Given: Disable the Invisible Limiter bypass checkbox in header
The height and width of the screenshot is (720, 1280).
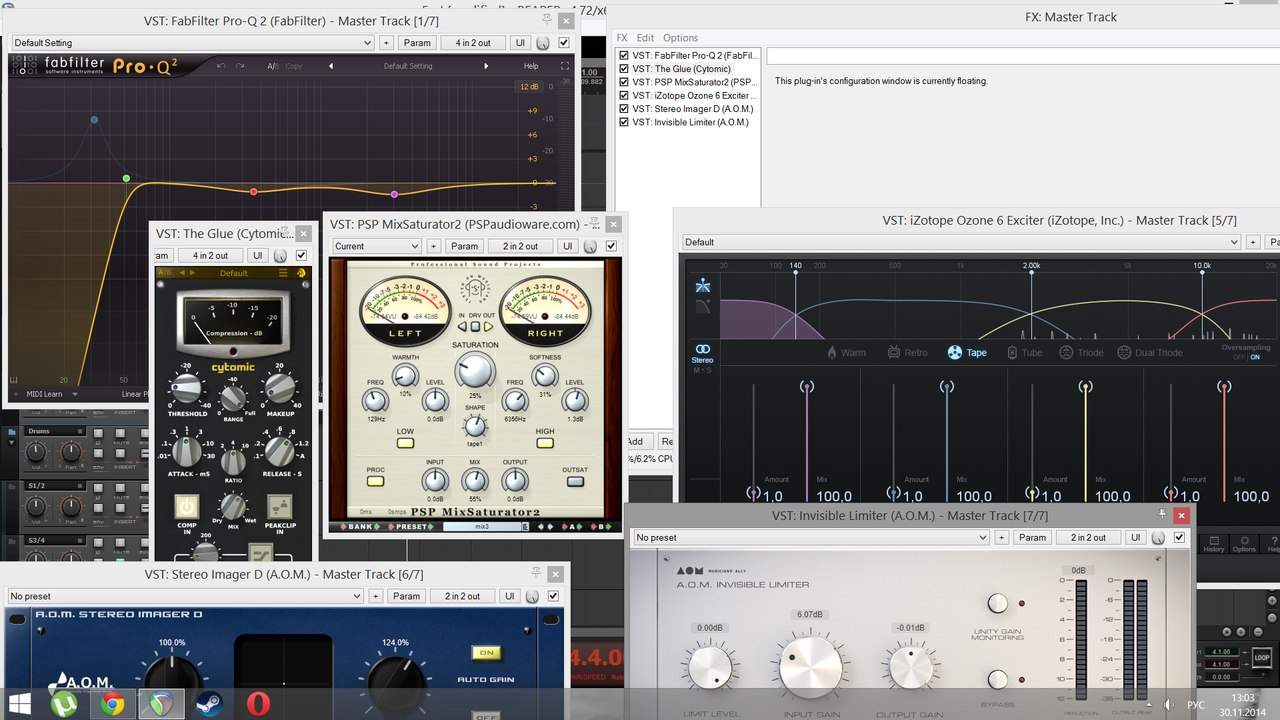Looking at the screenshot, I should (x=1179, y=537).
